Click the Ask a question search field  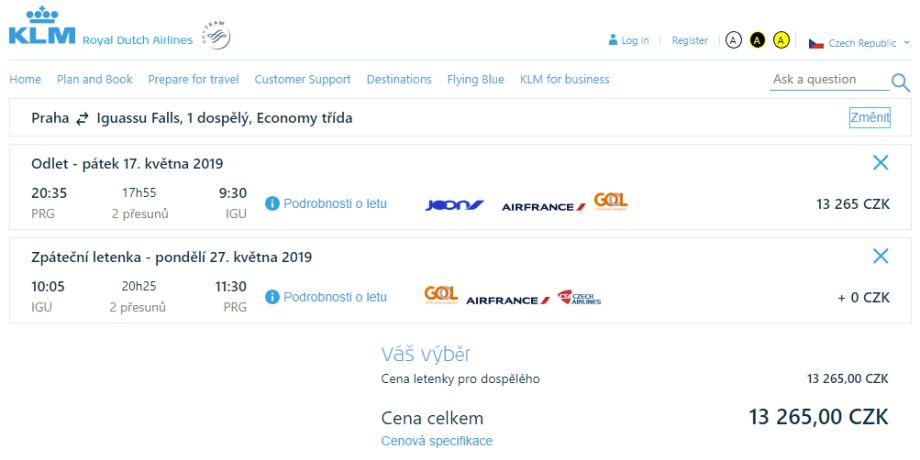pos(826,79)
